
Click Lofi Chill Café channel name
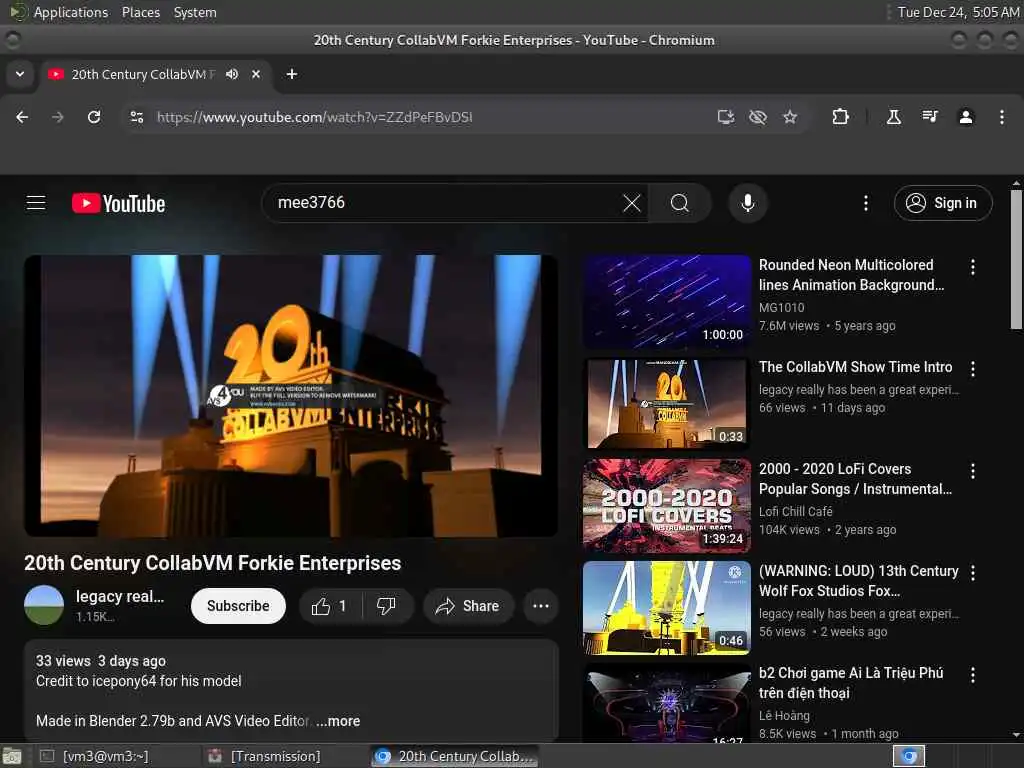795,511
